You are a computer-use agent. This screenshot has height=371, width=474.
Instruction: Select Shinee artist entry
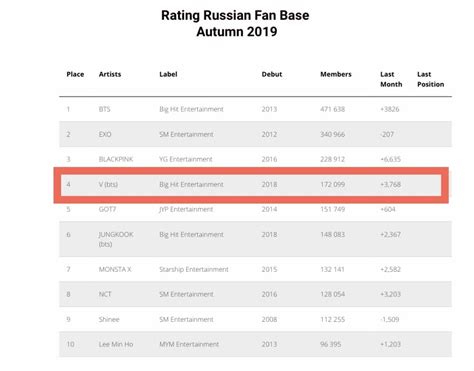tap(109, 319)
